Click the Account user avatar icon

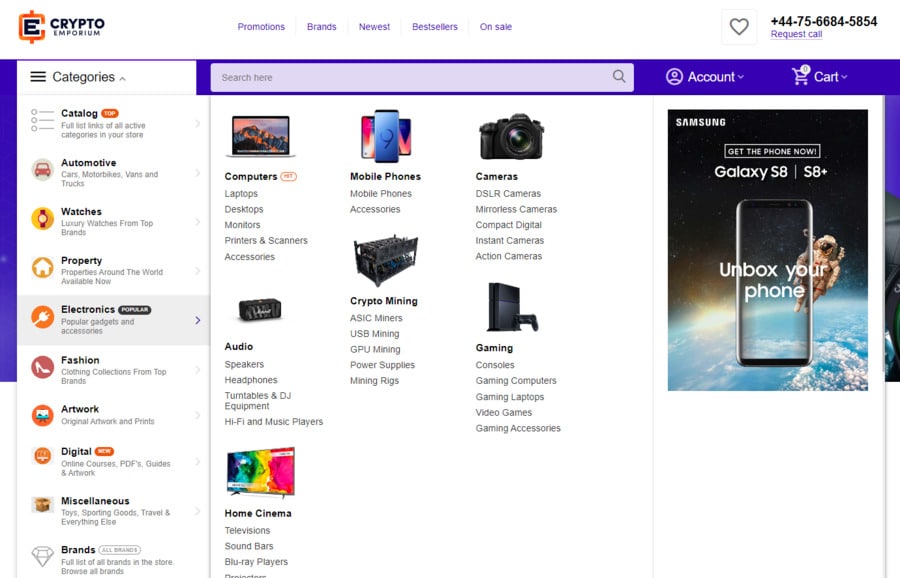(x=674, y=76)
